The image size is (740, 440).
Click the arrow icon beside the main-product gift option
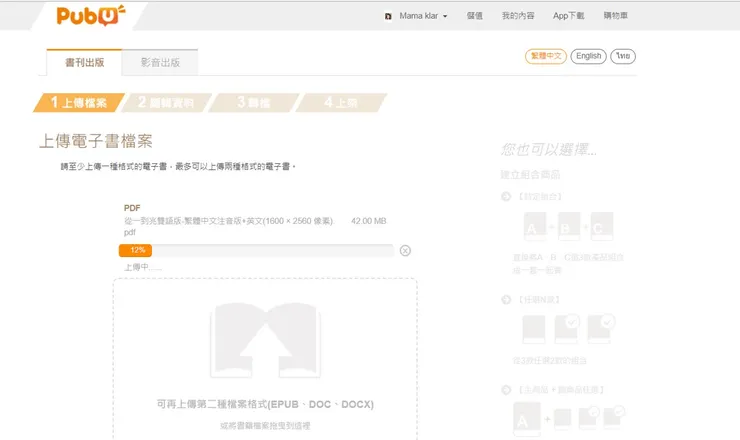point(506,389)
